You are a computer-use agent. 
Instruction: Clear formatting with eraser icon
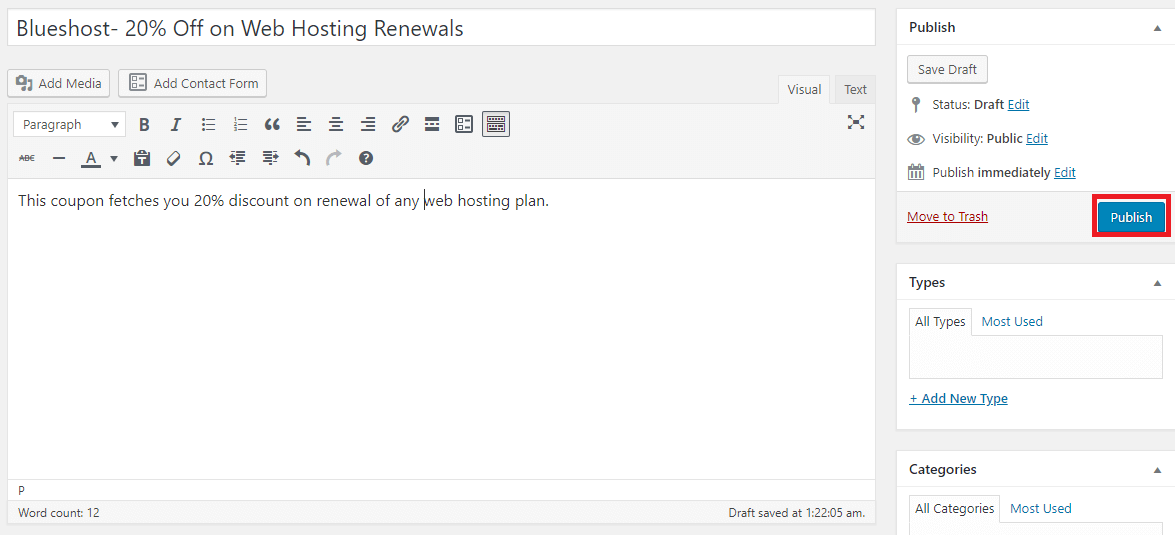tap(174, 158)
